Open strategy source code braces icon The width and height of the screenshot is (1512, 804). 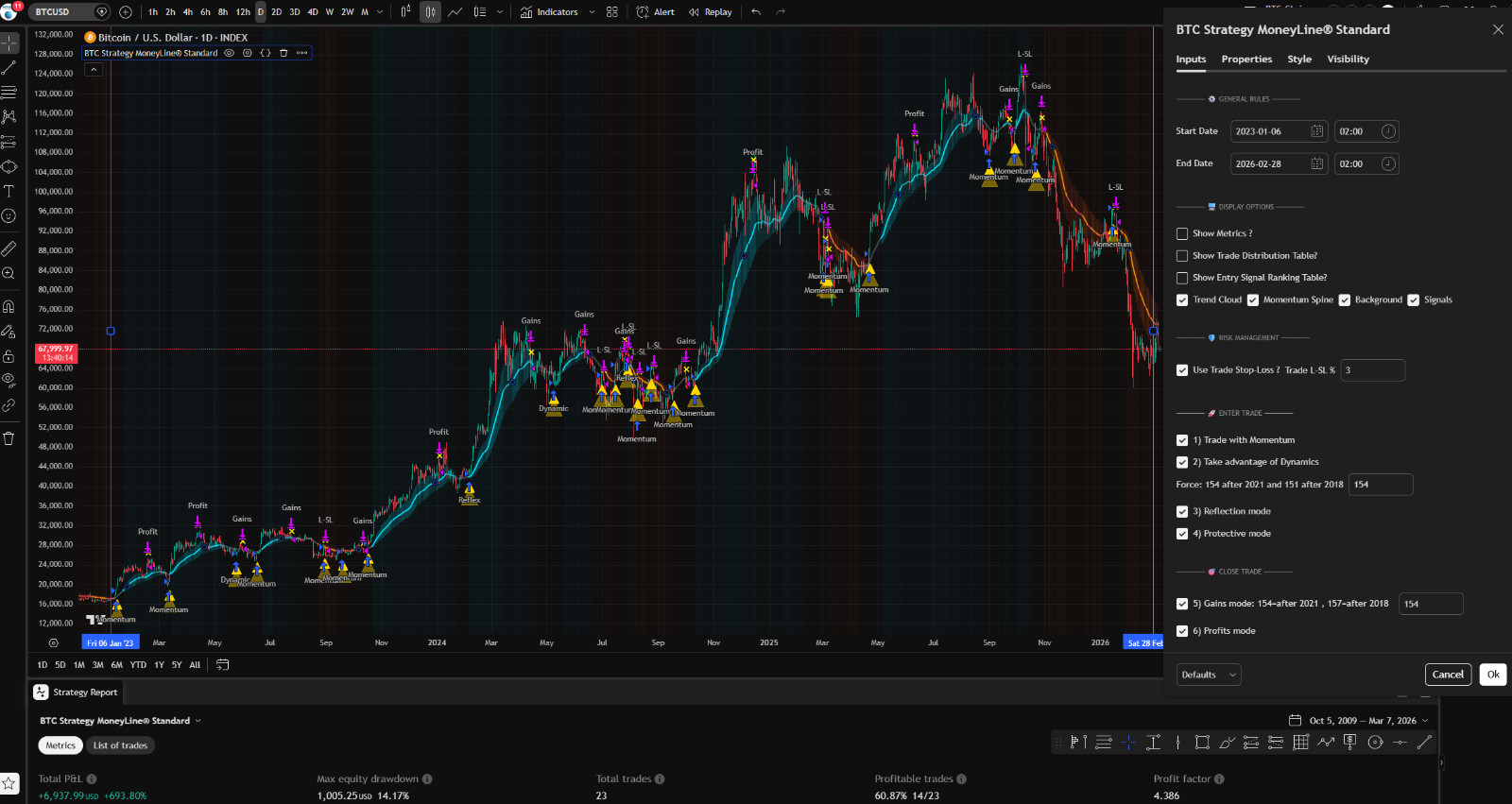click(266, 53)
